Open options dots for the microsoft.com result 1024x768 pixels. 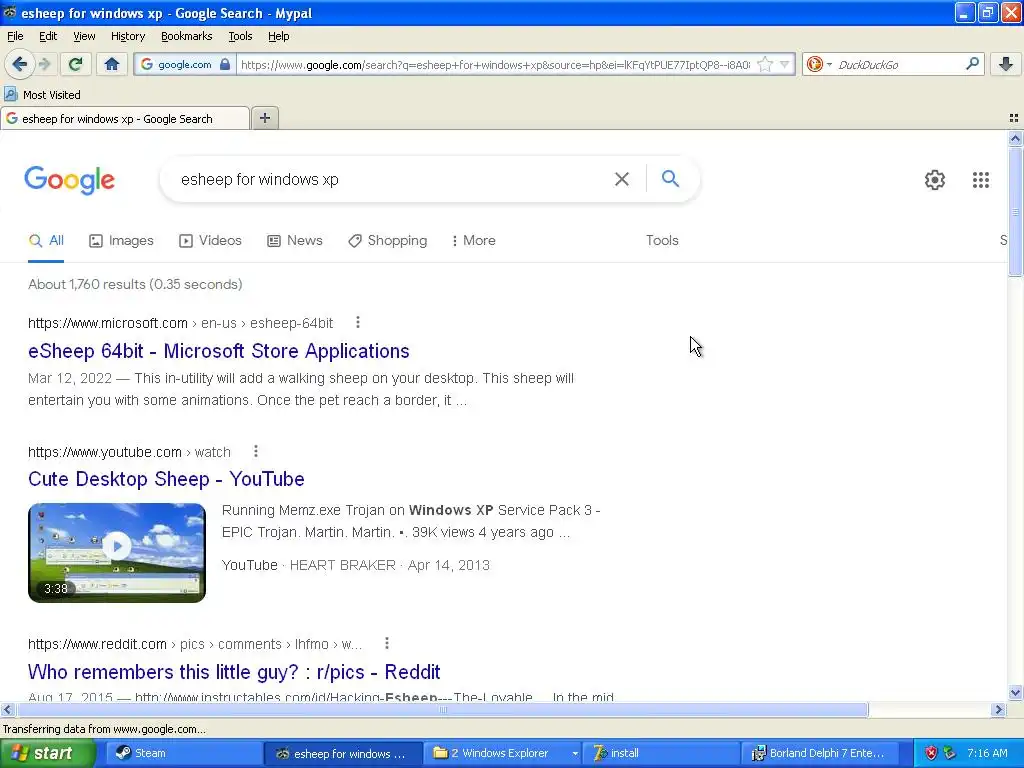[x=357, y=322]
